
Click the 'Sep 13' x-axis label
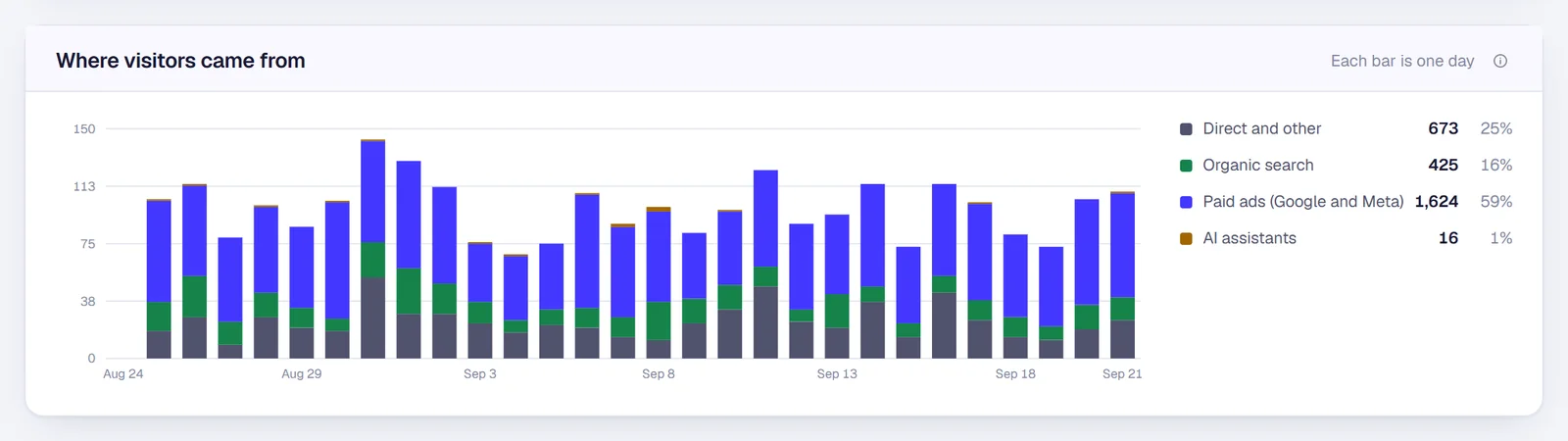tap(837, 373)
